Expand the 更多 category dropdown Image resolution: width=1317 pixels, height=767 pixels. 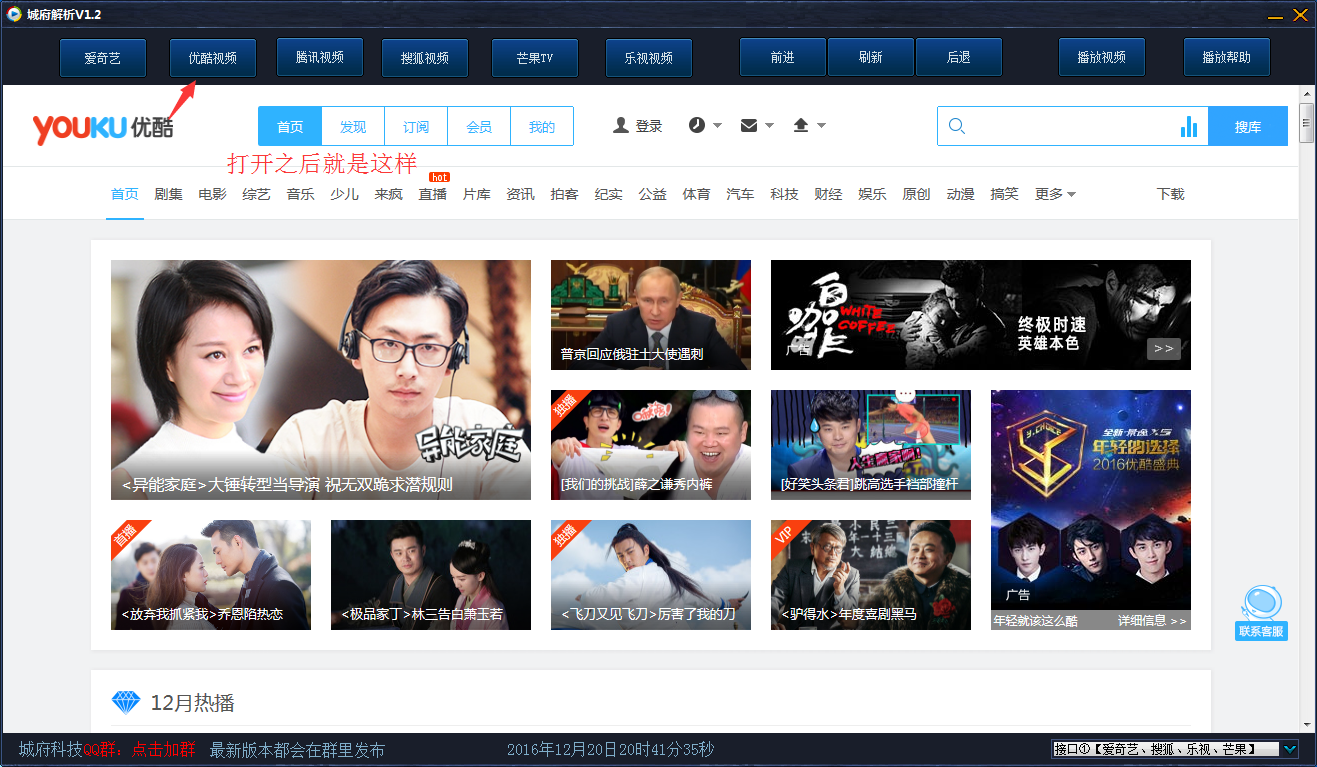point(1055,194)
